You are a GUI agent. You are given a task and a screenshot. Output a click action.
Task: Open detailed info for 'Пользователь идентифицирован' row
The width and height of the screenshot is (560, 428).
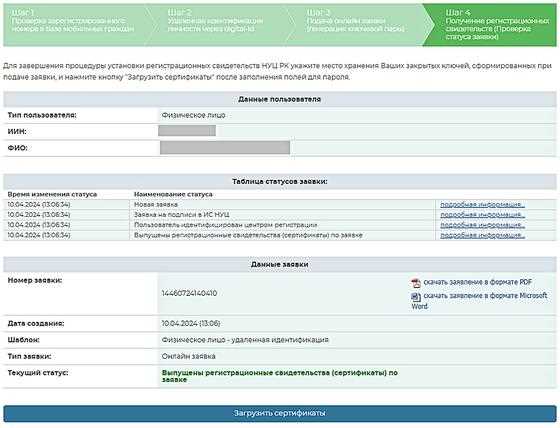pos(482,225)
